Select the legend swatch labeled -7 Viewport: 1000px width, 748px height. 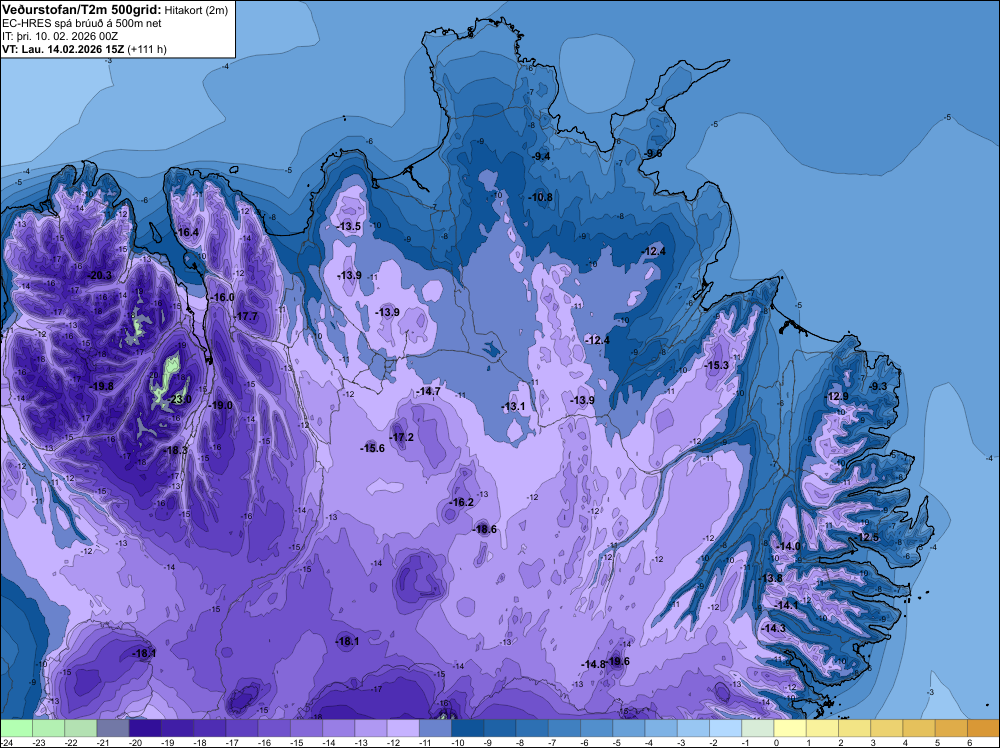564,728
